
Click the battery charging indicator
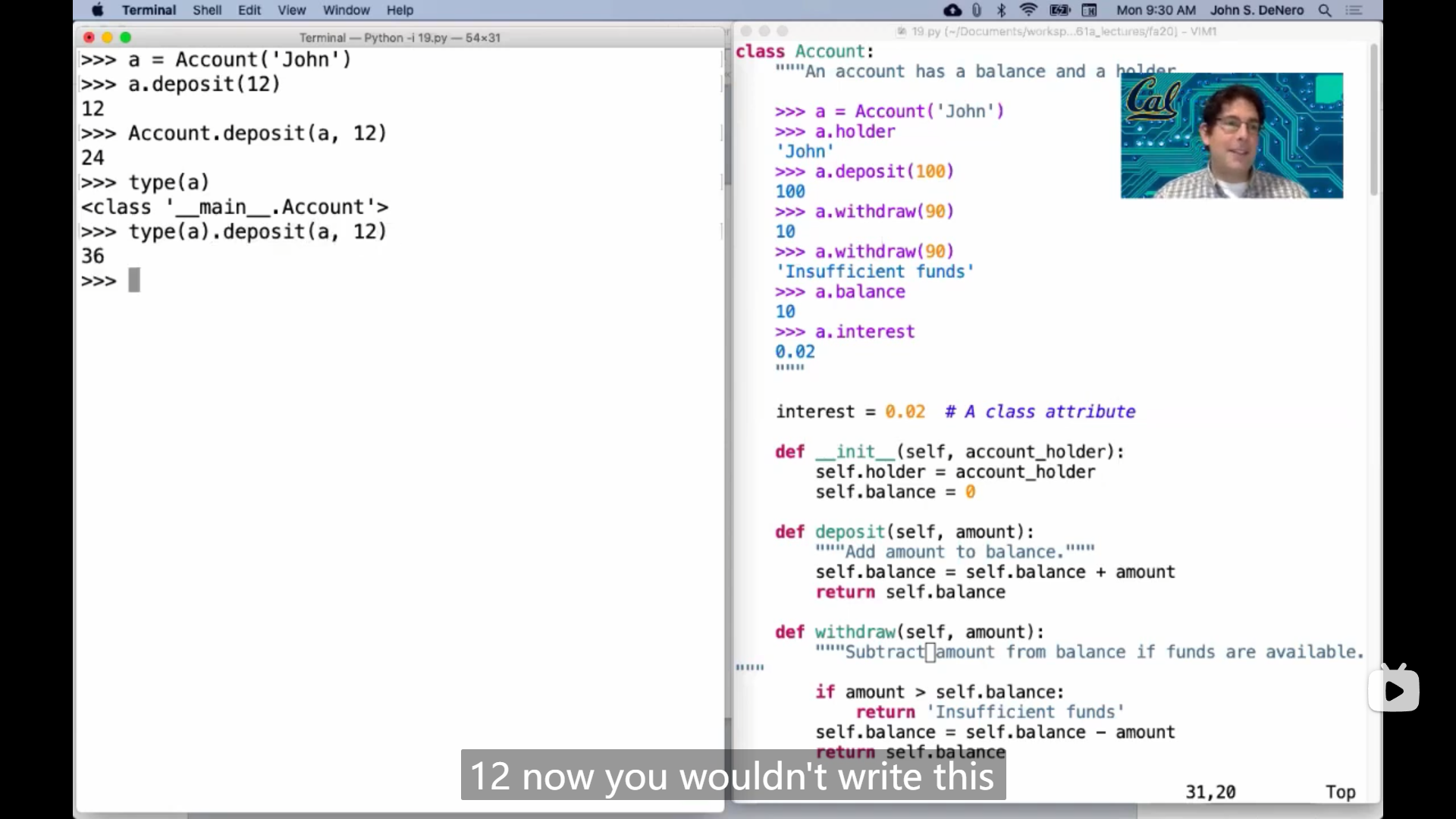(x=1059, y=10)
